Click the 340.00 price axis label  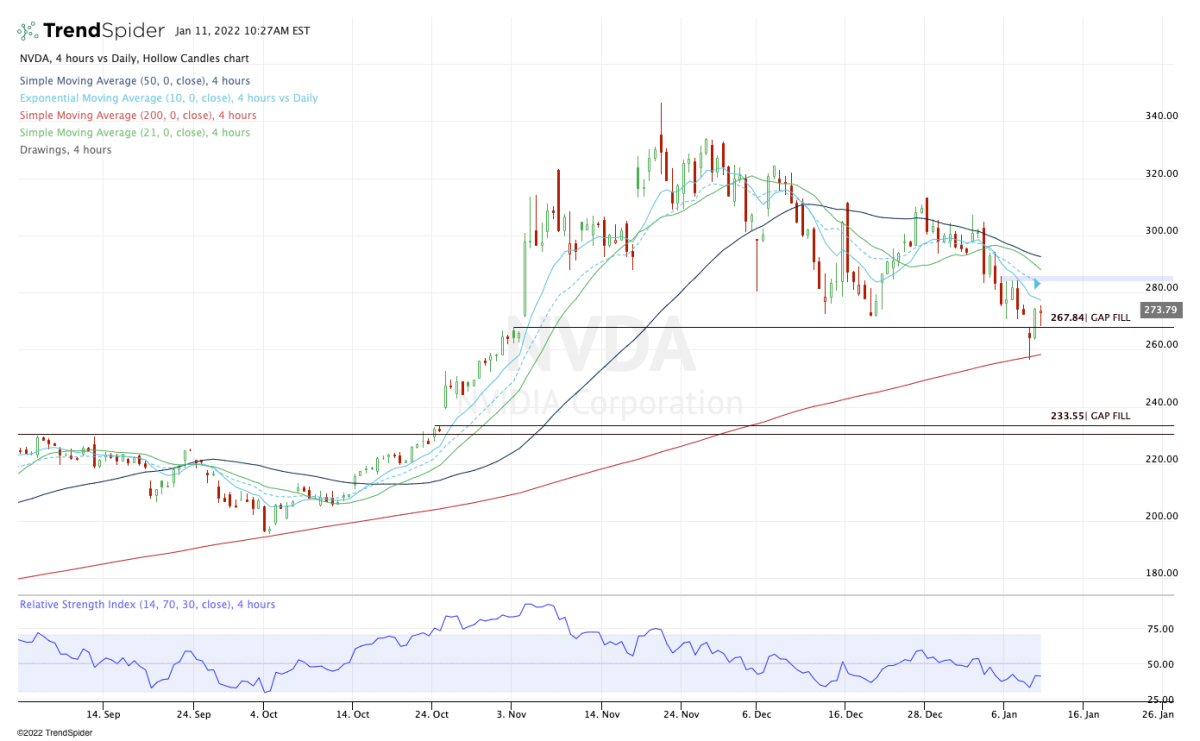(x=1162, y=116)
